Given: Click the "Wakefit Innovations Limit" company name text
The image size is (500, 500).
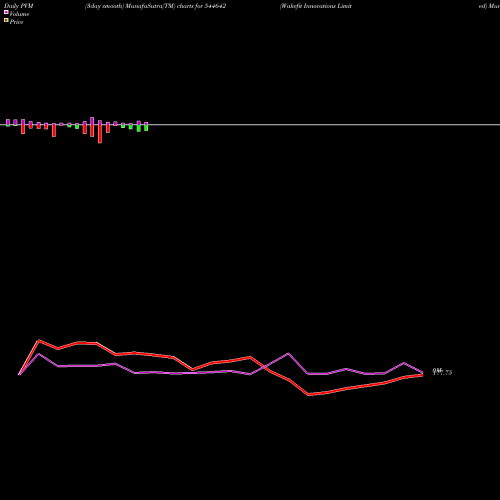Looking at the screenshot, I should point(317,6).
